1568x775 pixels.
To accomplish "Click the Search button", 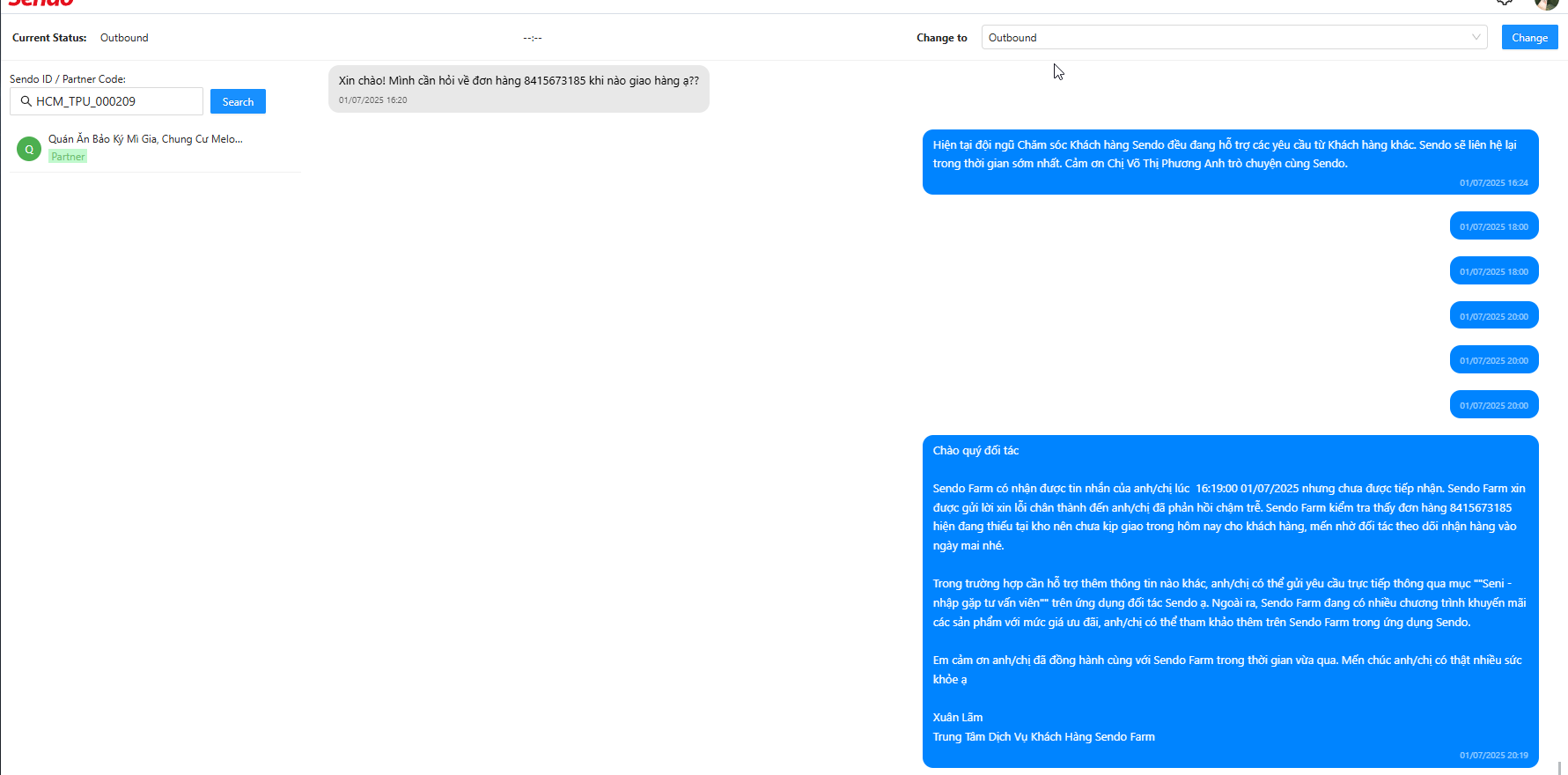I will pos(238,101).
